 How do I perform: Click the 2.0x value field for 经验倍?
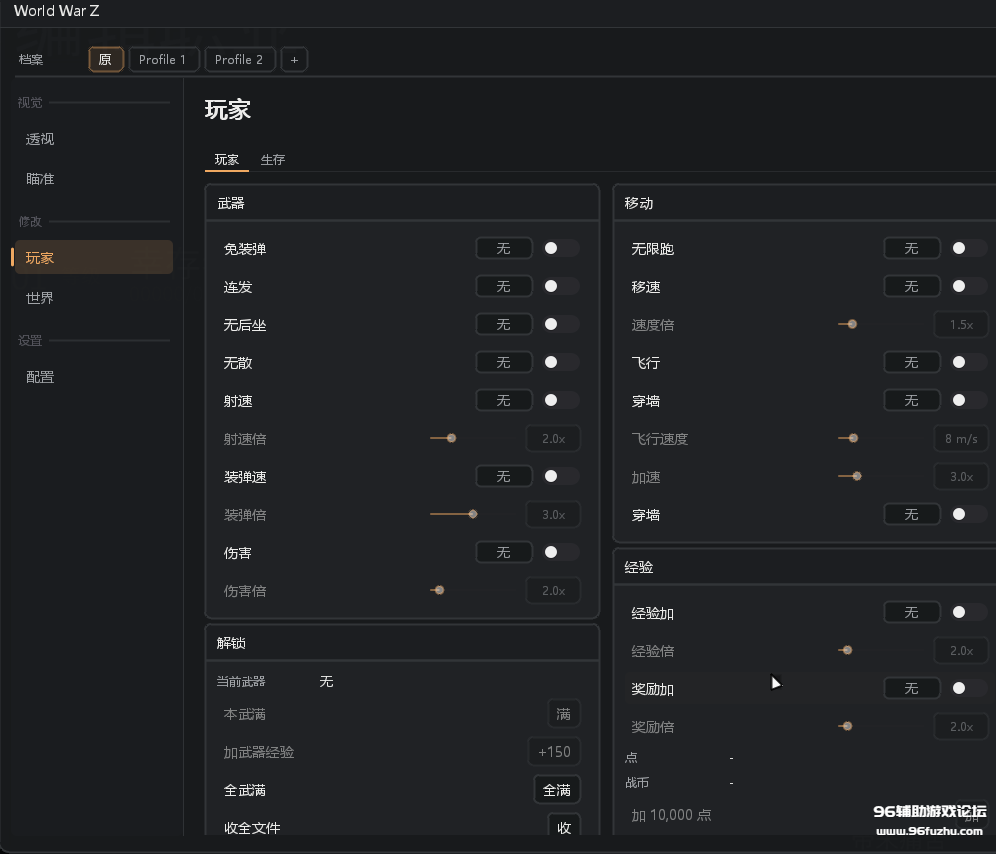pyautogui.click(x=961, y=651)
